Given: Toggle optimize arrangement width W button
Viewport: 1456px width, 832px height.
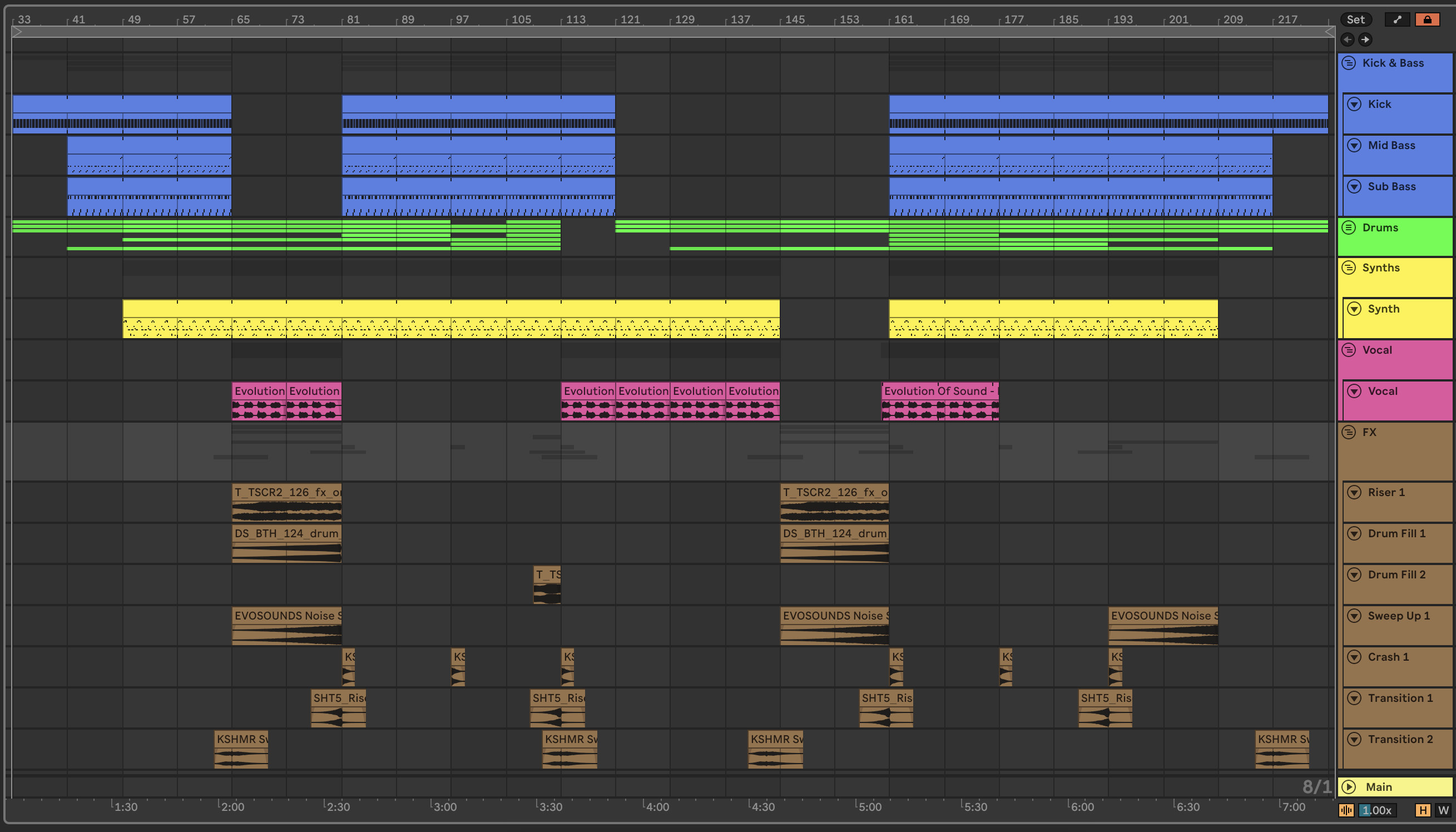Looking at the screenshot, I should pos(1443,810).
